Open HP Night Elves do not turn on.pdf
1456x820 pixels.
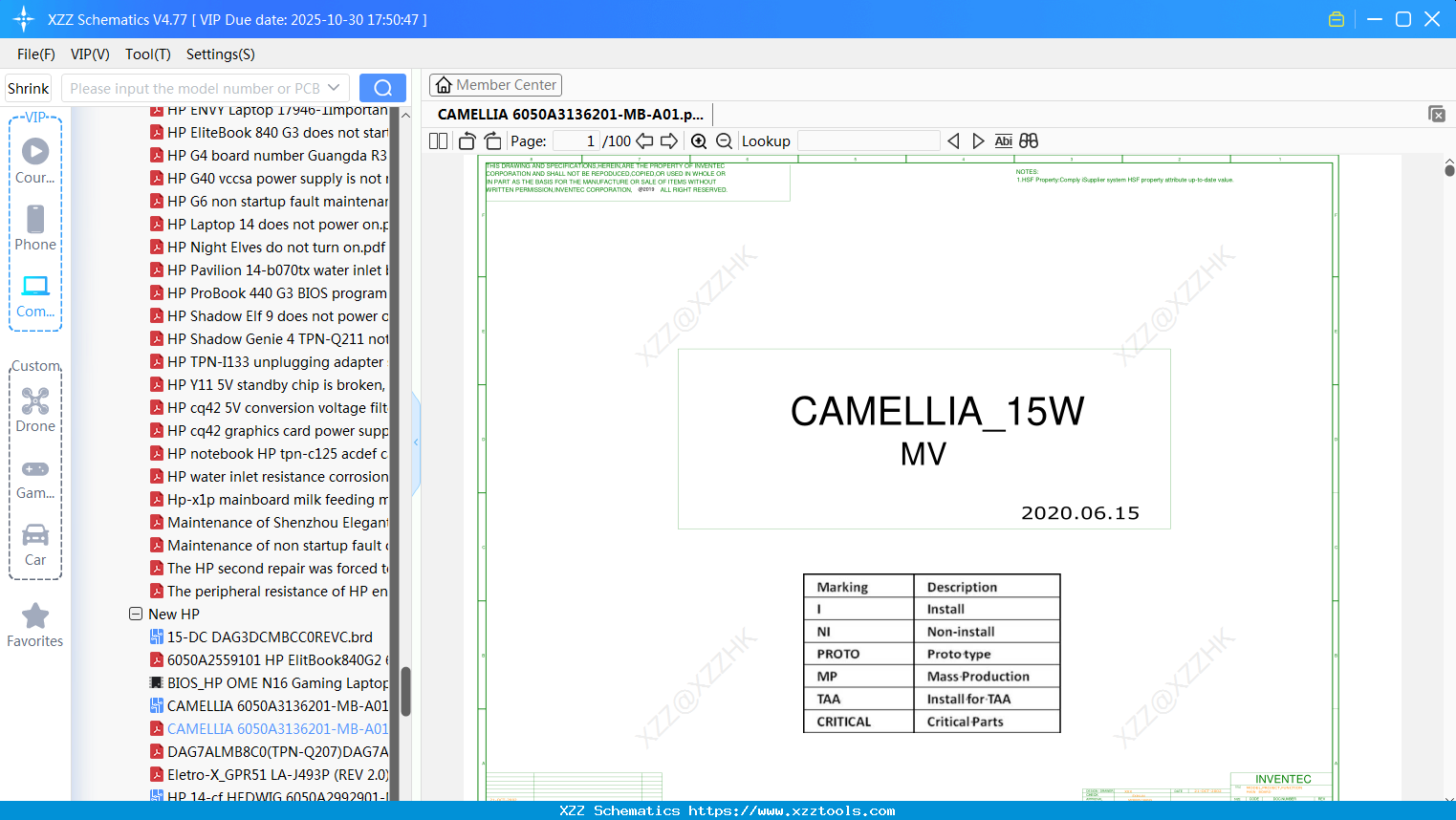[269, 248]
